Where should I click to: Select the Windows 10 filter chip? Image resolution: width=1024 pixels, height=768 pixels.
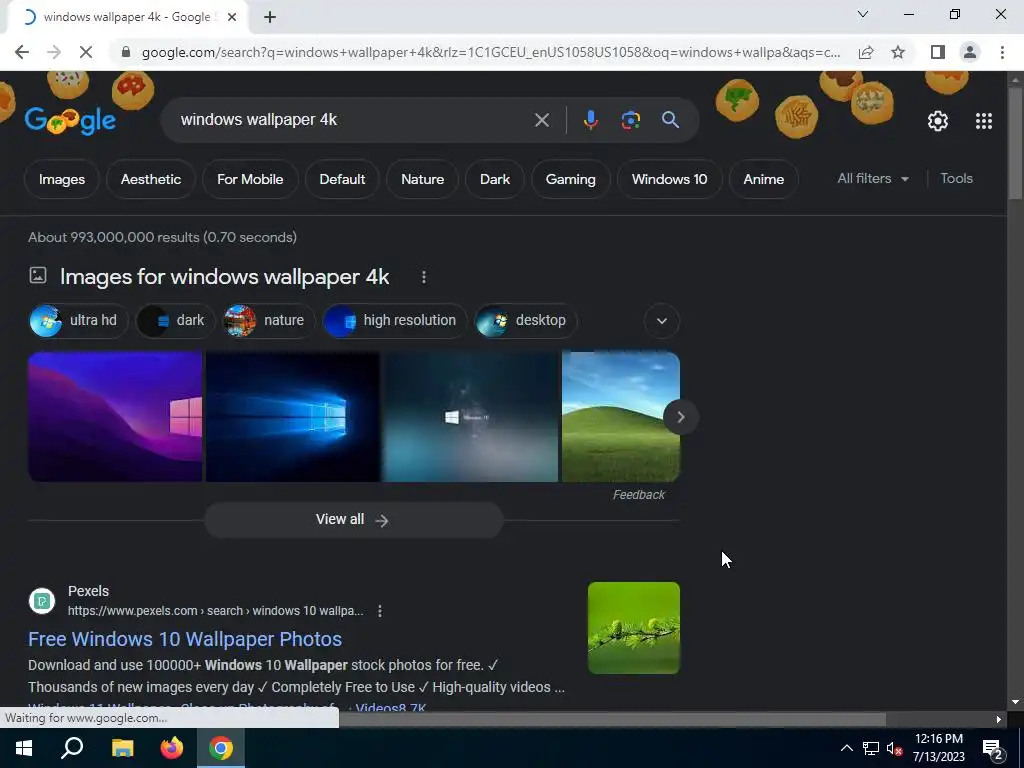pos(669,179)
